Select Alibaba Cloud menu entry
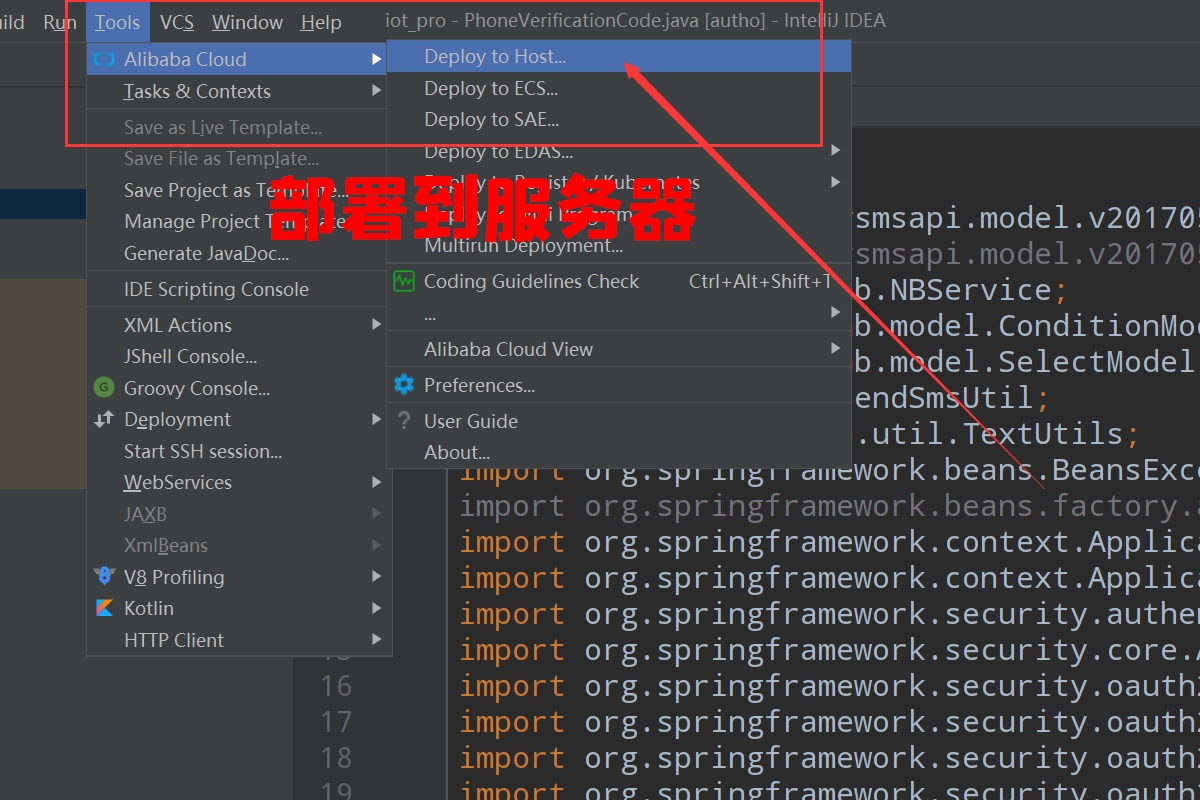 click(238, 60)
